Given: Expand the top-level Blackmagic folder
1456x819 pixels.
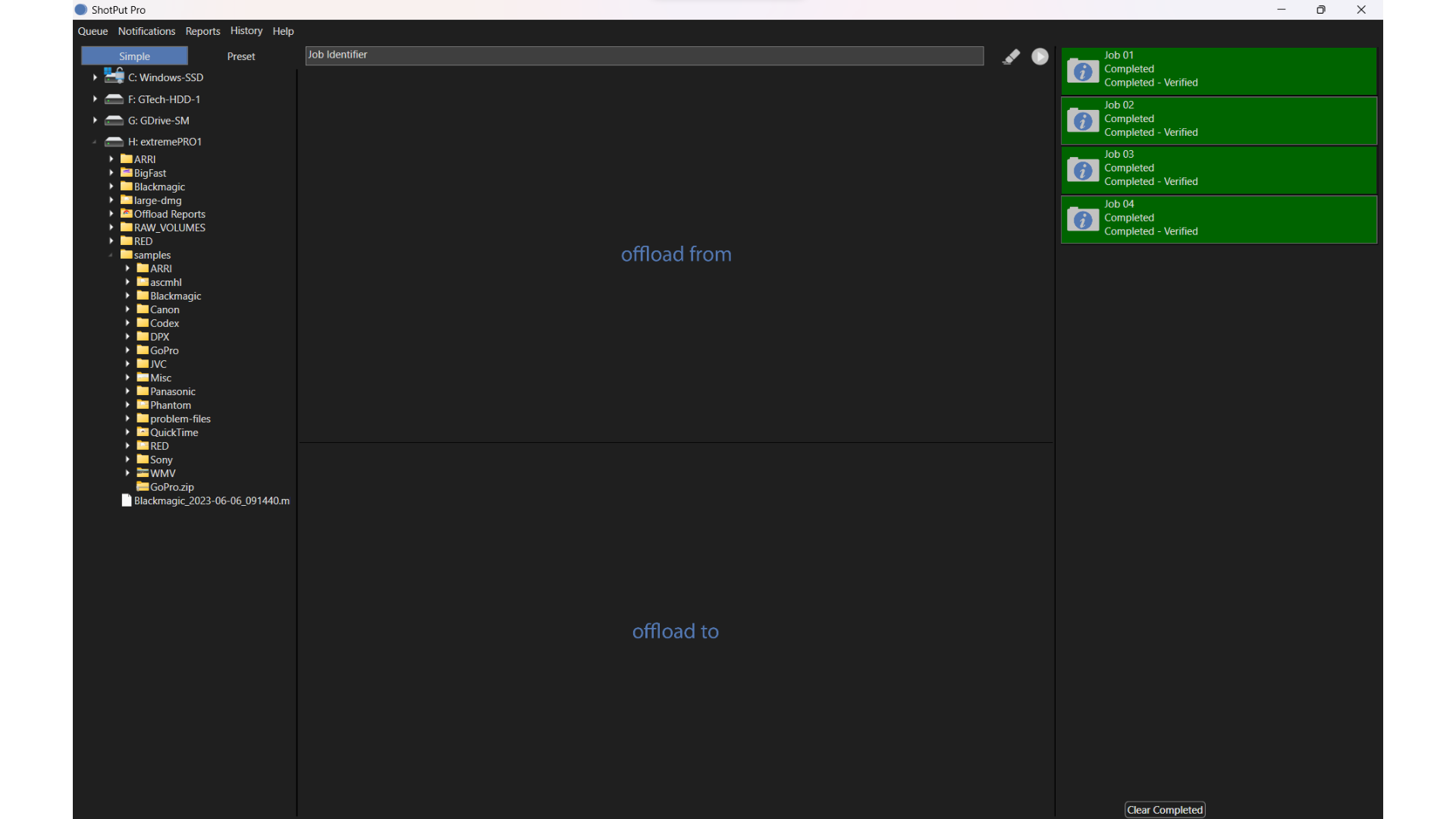Looking at the screenshot, I should pyautogui.click(x=111, y=187).
